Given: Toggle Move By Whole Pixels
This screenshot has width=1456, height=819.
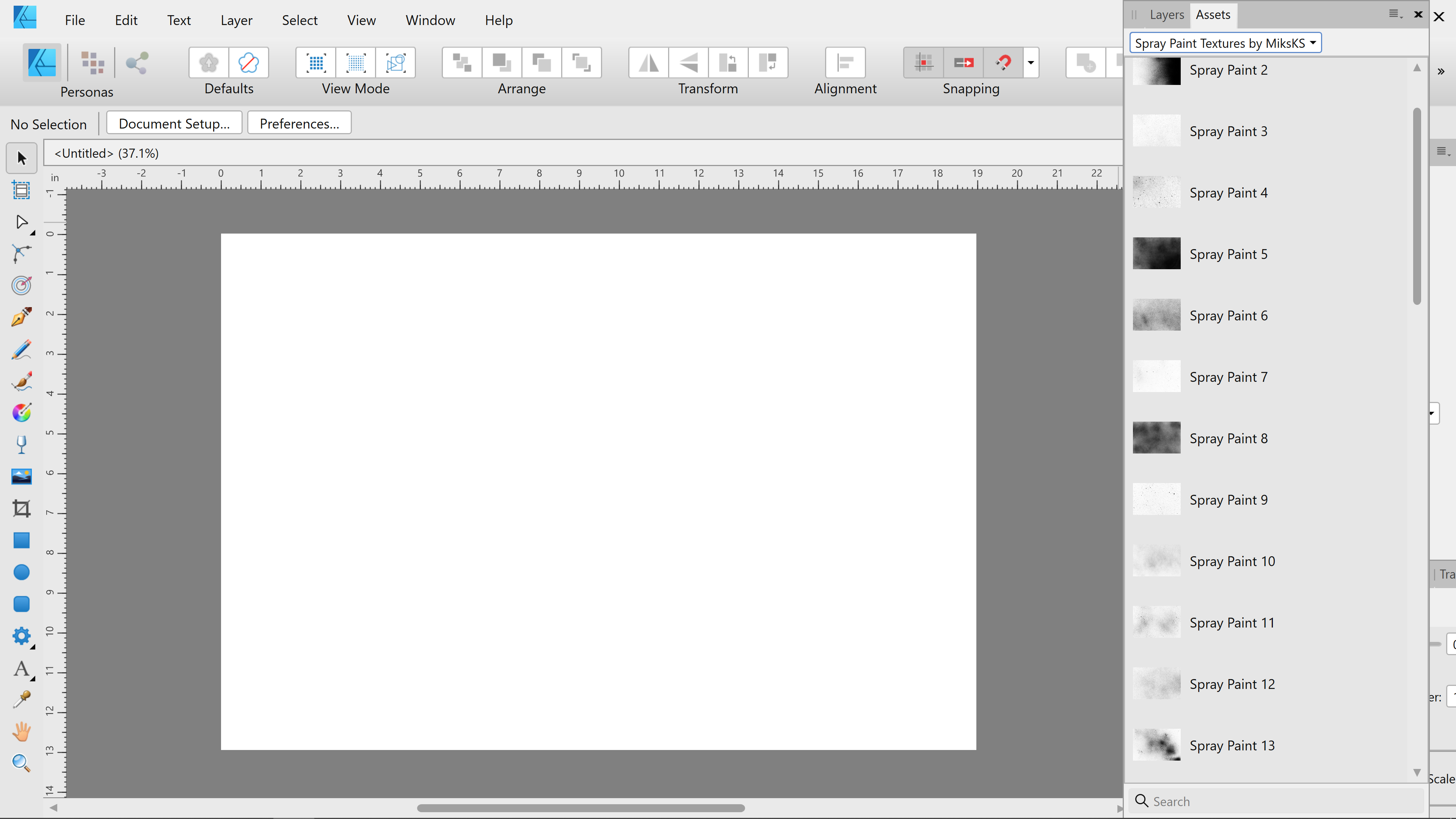Looking at the screenshot, I should click(964, 62).
